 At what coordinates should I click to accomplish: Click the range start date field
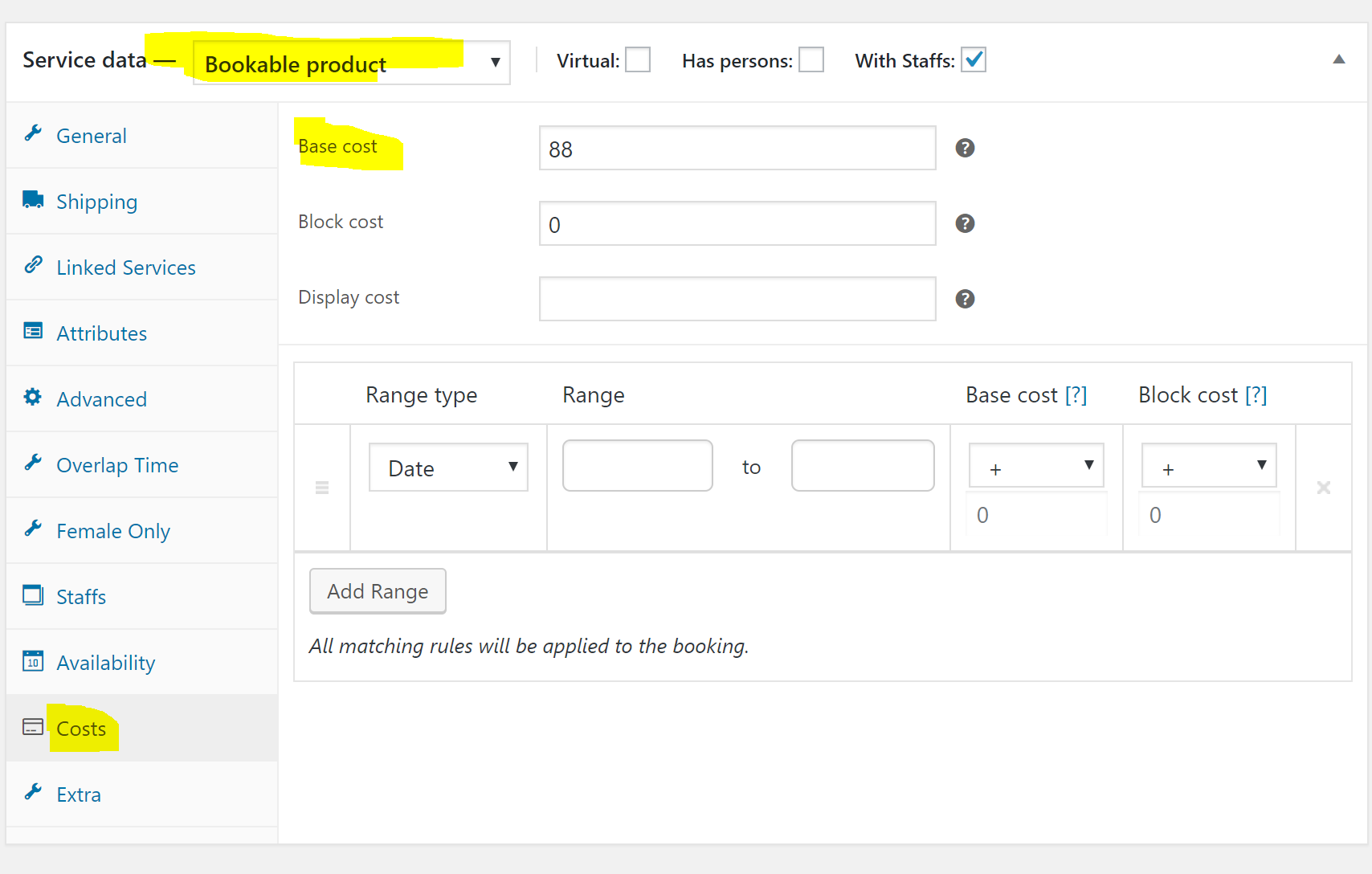point(638,465)
